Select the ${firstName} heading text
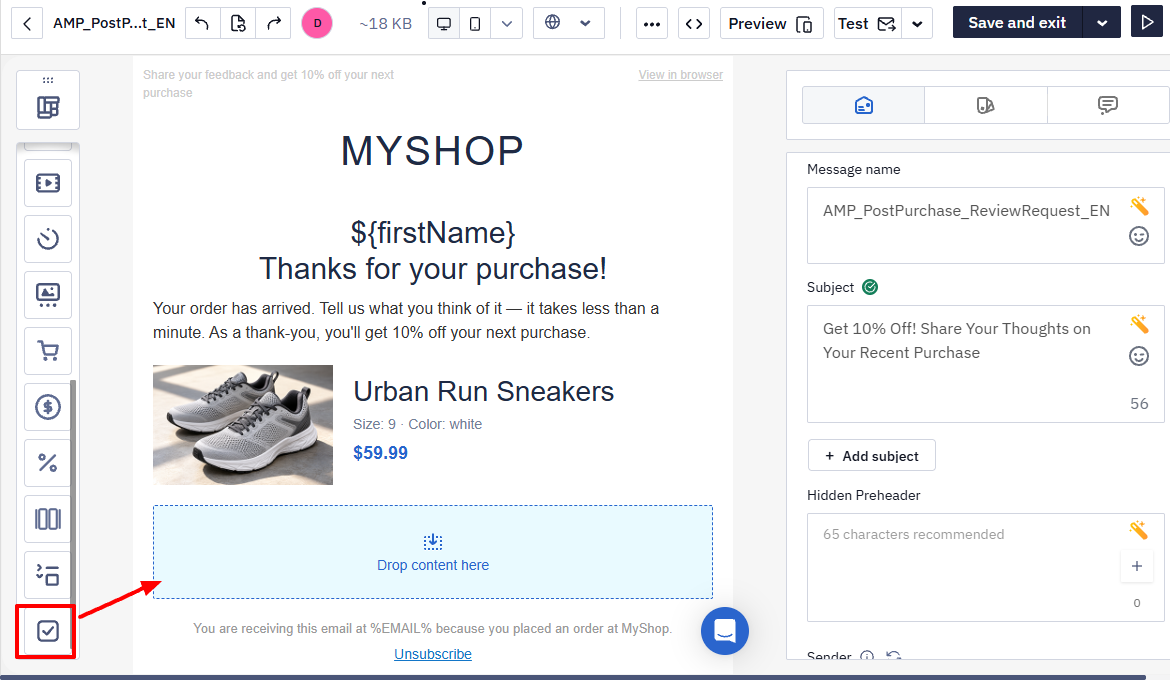Viewport: 1170px width, 680px height. [x=433, y=233]
